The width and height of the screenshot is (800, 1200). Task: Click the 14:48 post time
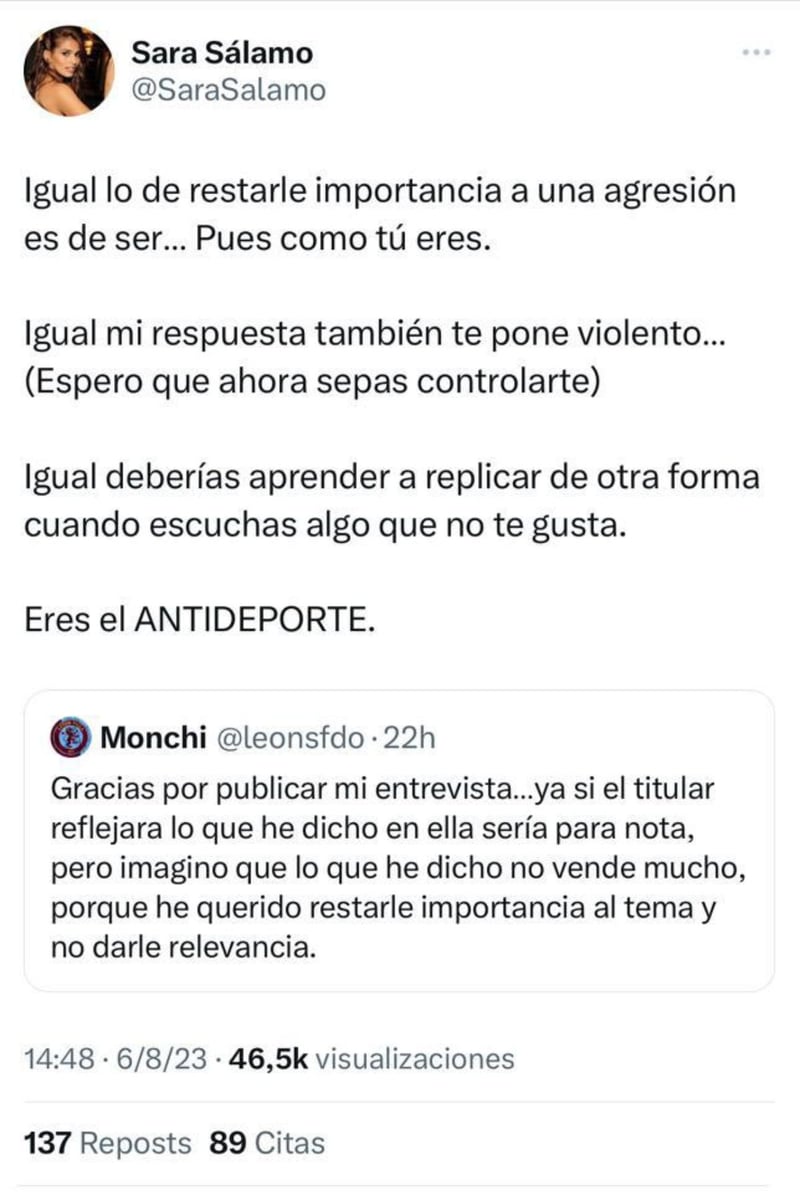[x=56, y=1058]
